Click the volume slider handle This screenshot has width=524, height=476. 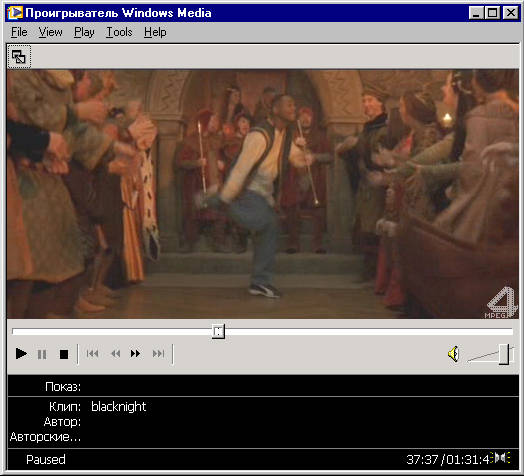click(504, 354)
